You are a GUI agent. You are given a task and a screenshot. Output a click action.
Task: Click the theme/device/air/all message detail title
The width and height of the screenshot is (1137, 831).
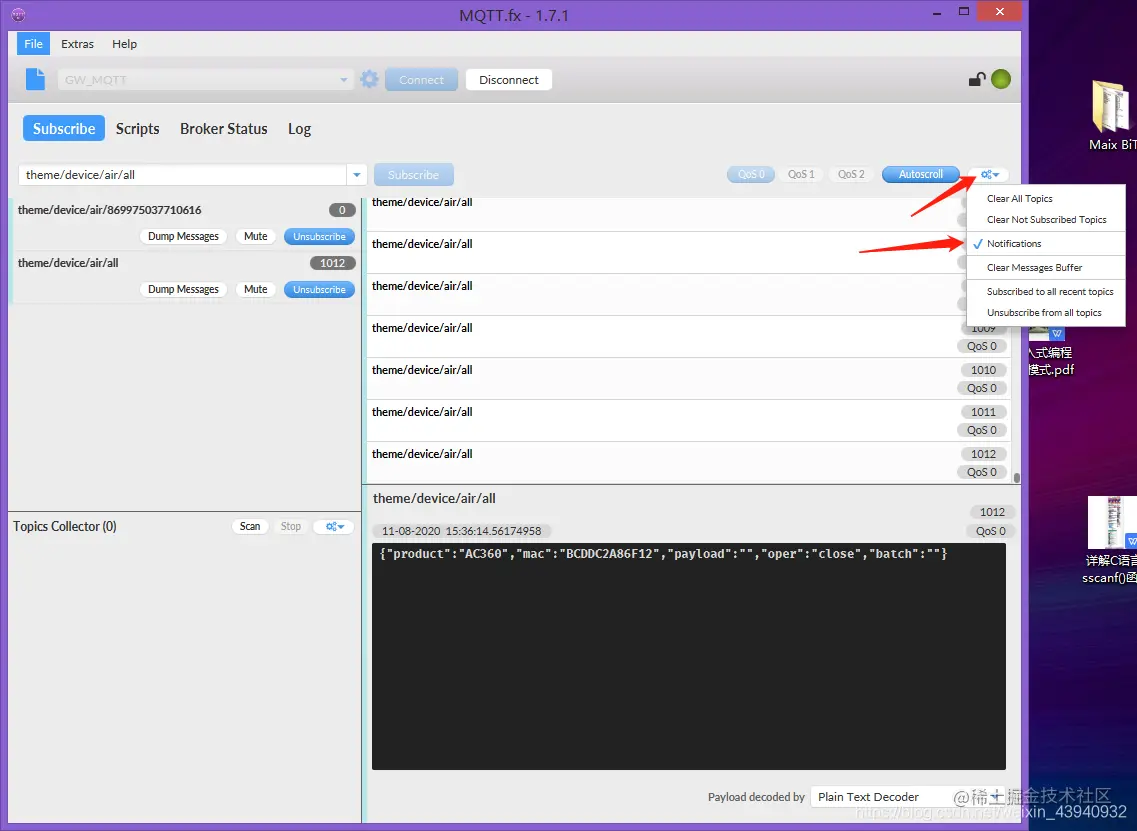click(x=434, y=498)
